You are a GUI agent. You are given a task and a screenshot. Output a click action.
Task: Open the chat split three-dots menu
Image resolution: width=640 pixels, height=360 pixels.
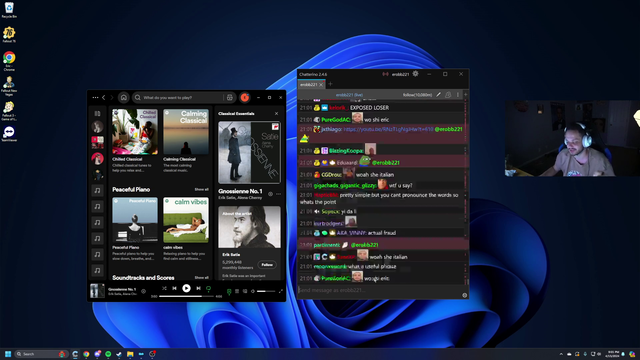point(458,95)
